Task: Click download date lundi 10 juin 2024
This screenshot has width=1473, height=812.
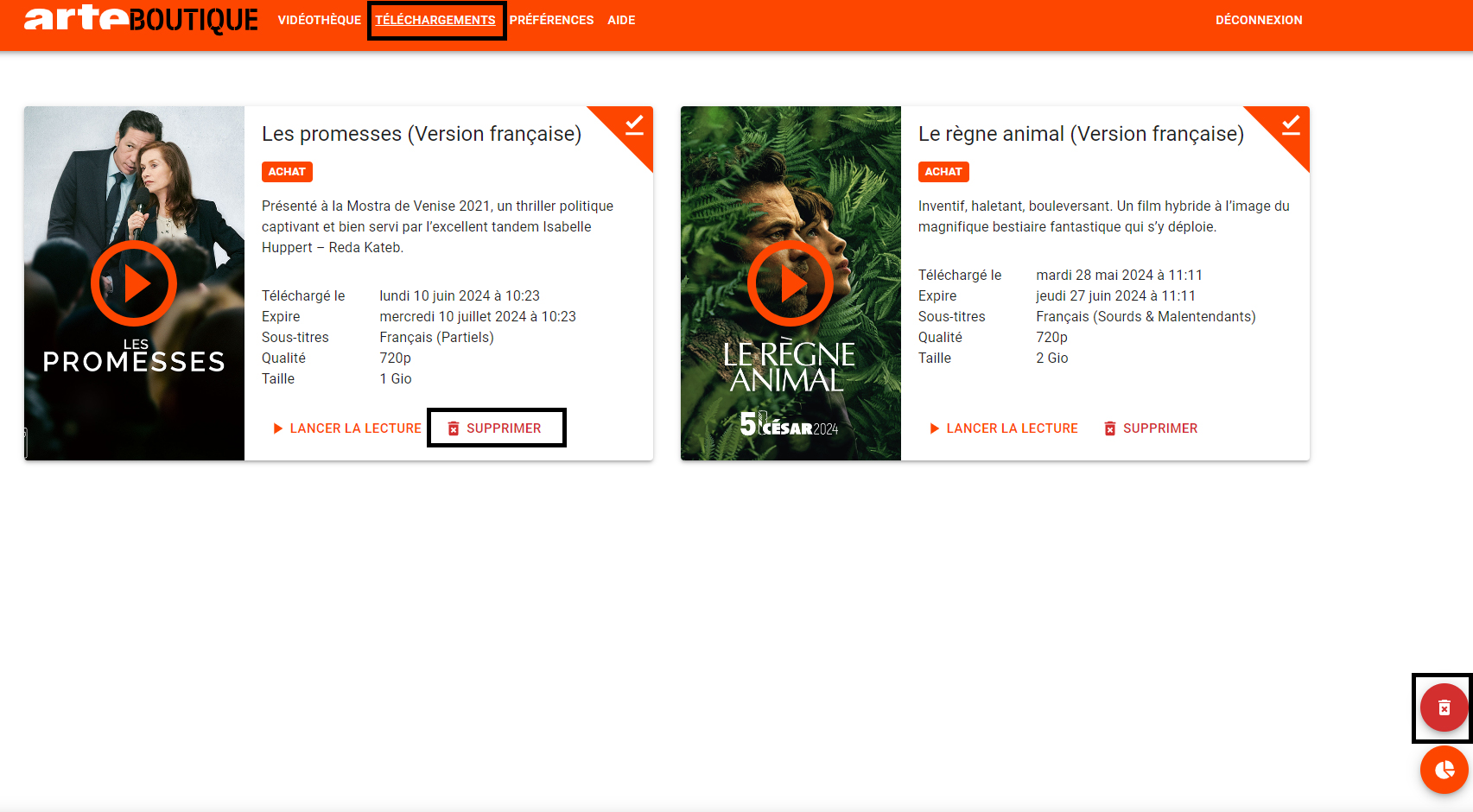Action: 460,295
